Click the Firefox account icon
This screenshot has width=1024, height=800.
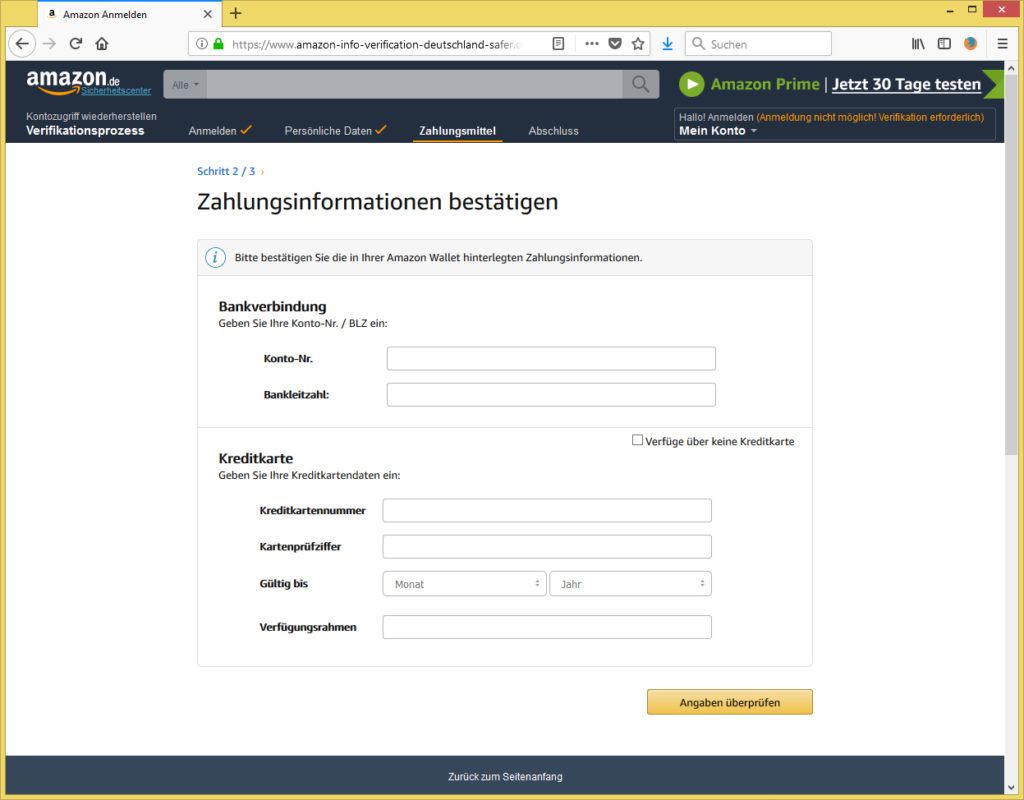(970, 44)
